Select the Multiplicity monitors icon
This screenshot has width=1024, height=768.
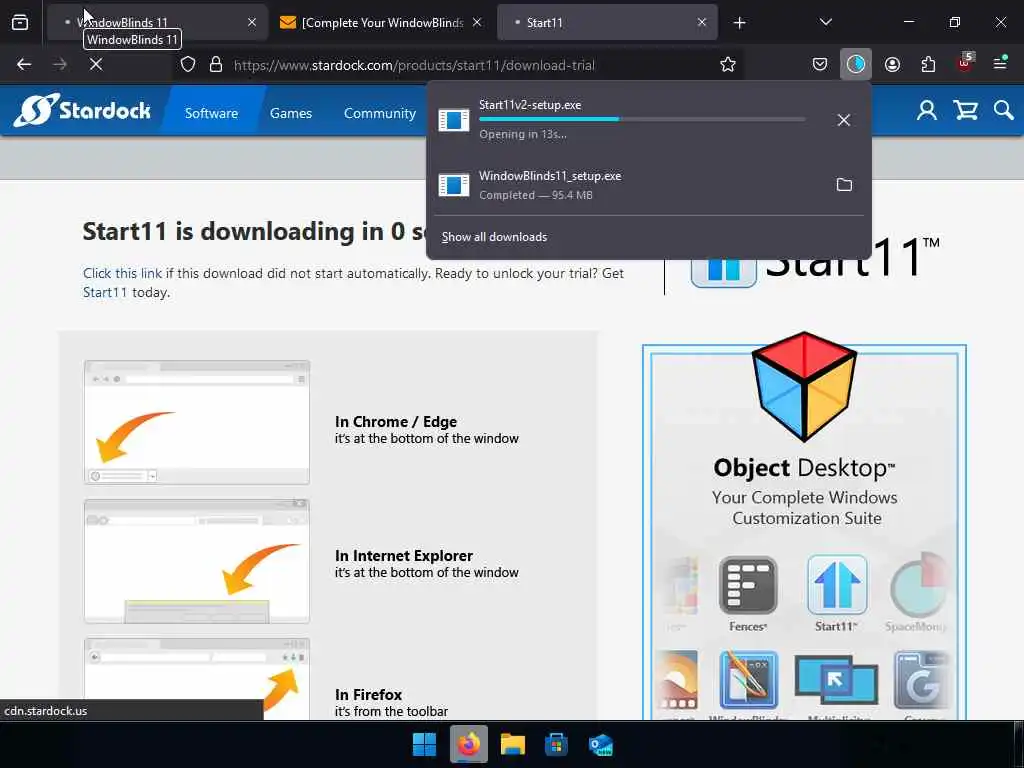point(837,682)
